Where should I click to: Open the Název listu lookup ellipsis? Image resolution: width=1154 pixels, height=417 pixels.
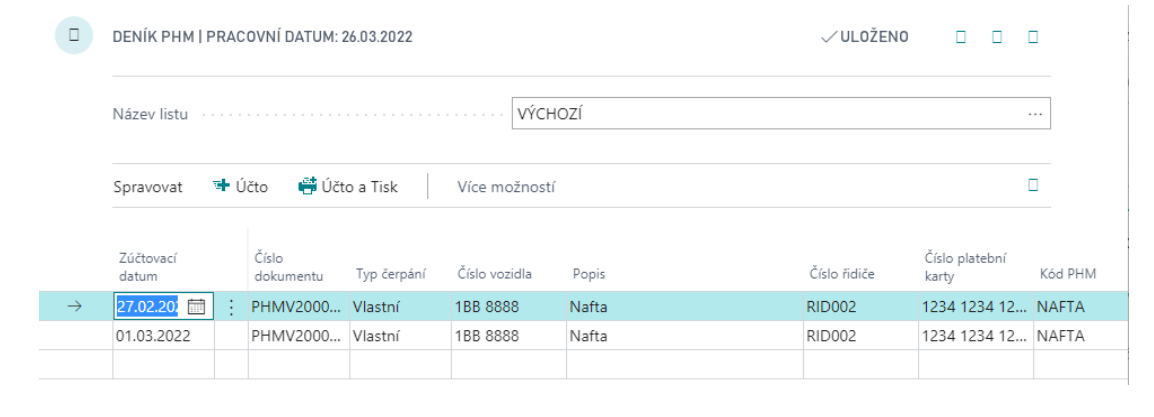[x=1034, y=114]
